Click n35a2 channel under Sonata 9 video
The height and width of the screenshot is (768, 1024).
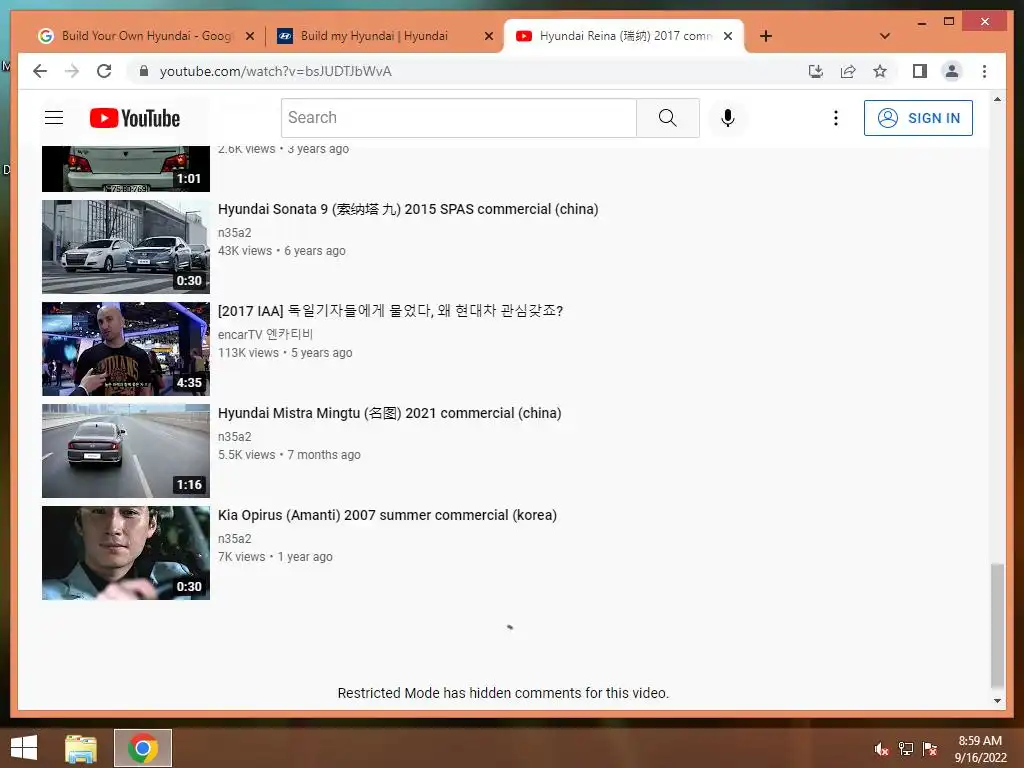[x=234, y=232]
